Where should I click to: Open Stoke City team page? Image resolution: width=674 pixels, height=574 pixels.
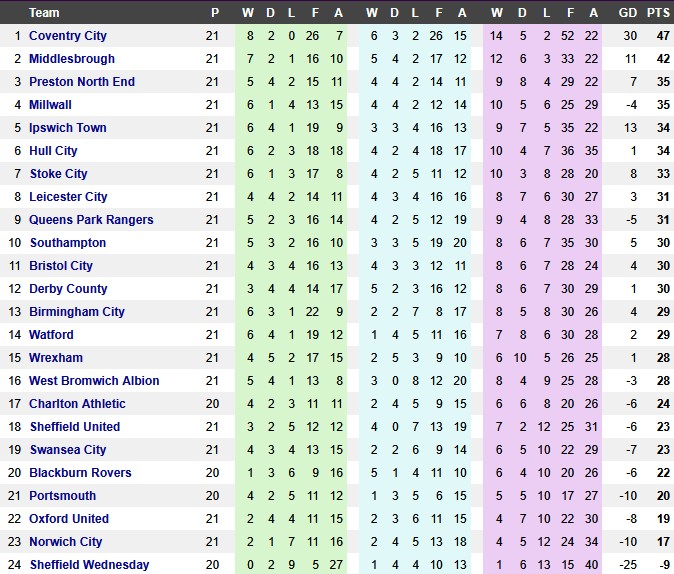click(58, 174)
